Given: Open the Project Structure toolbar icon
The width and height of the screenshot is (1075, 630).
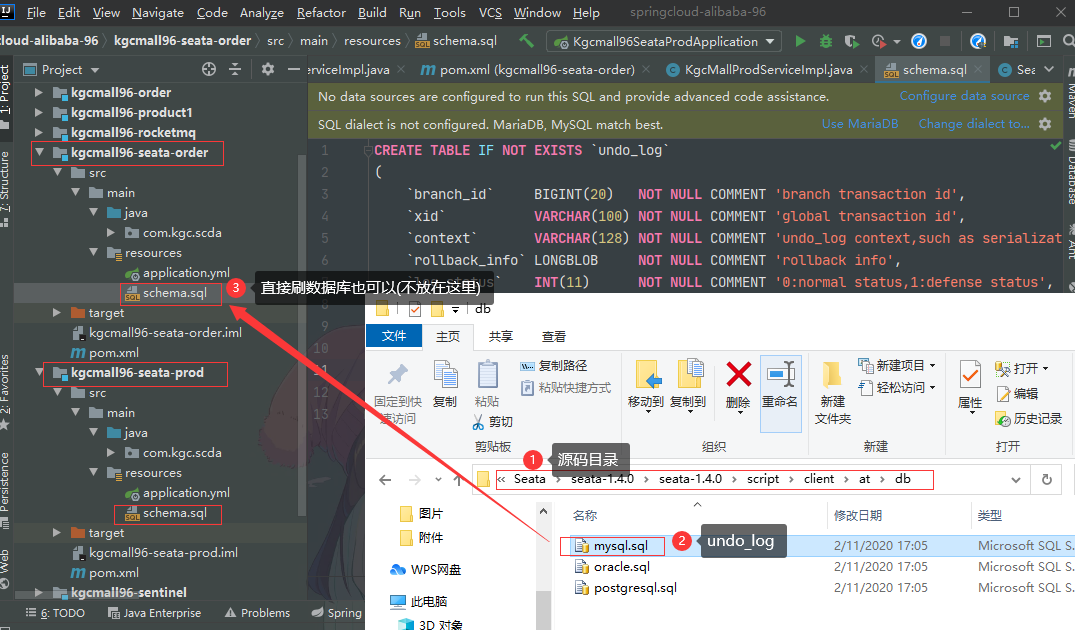Looking at the screenshot, I should (1010, 41).
